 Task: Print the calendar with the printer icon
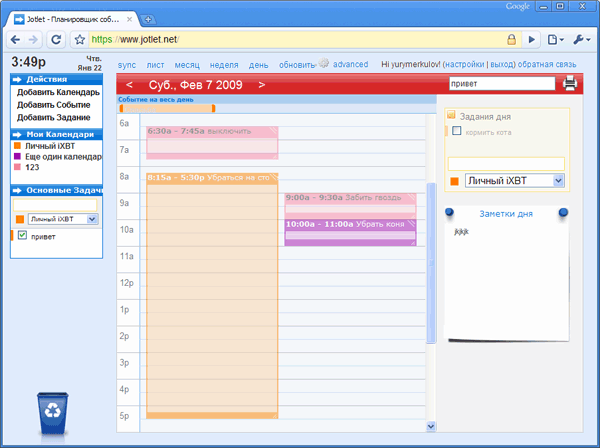570,83
